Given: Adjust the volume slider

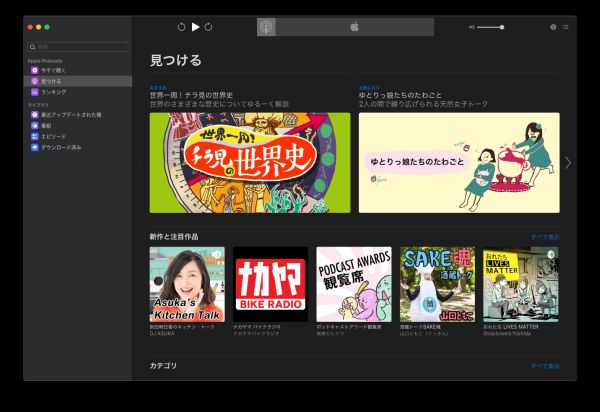Looking at the screenshot, I should tap(490, 27).
